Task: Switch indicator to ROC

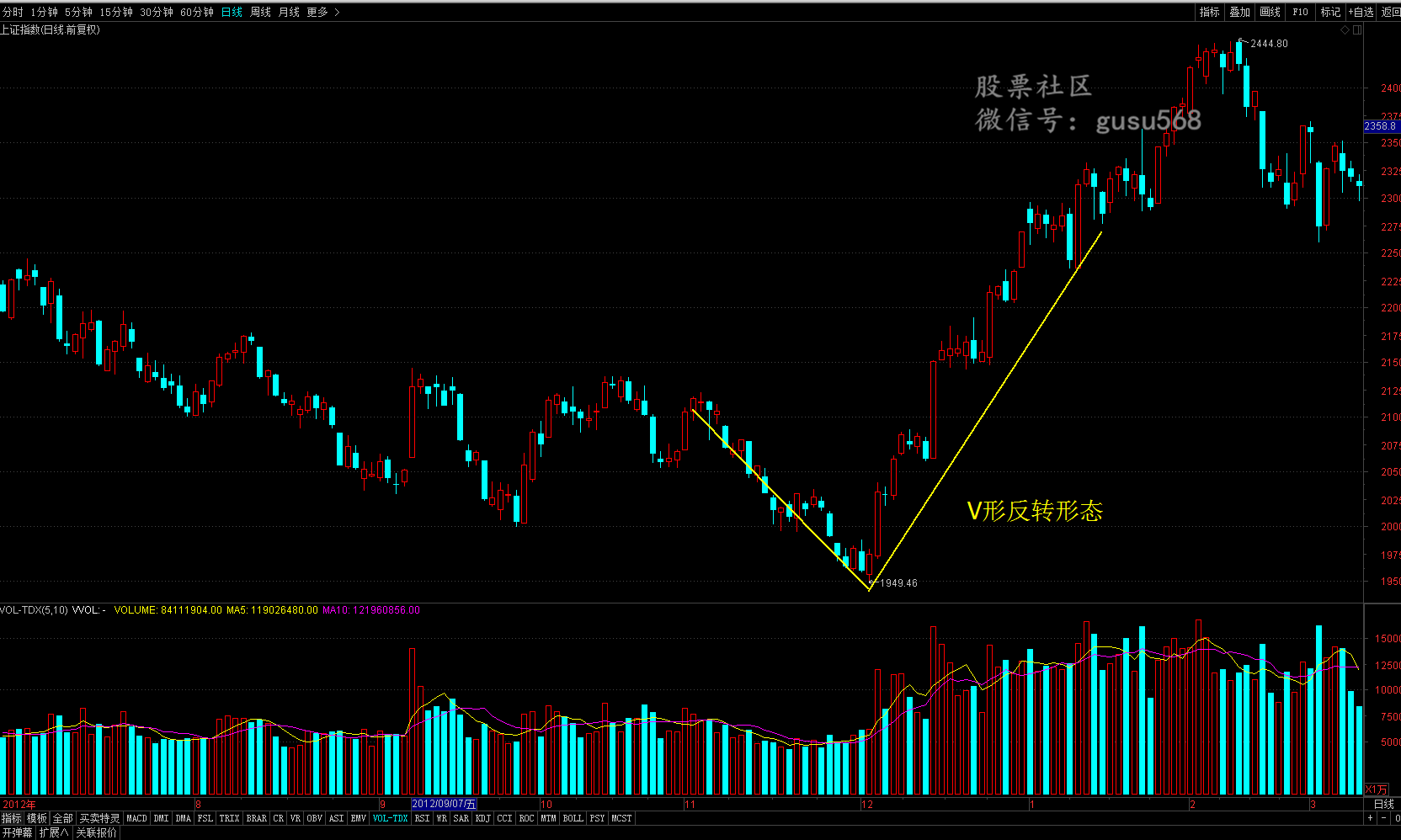Action: click(x=527, y=818)
